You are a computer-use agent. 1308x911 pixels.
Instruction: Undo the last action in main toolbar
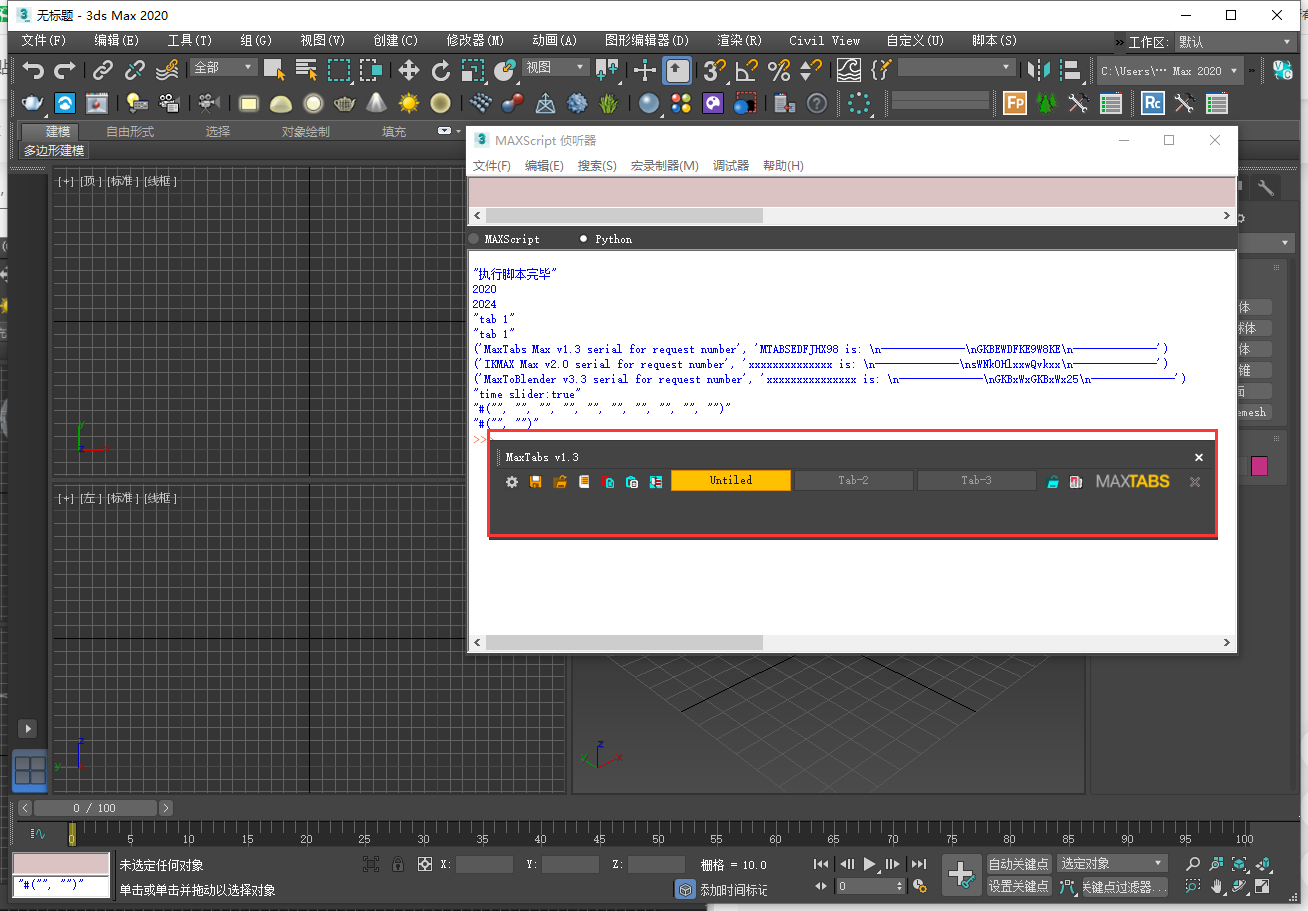pyautogui.click(x=34, y=70)
